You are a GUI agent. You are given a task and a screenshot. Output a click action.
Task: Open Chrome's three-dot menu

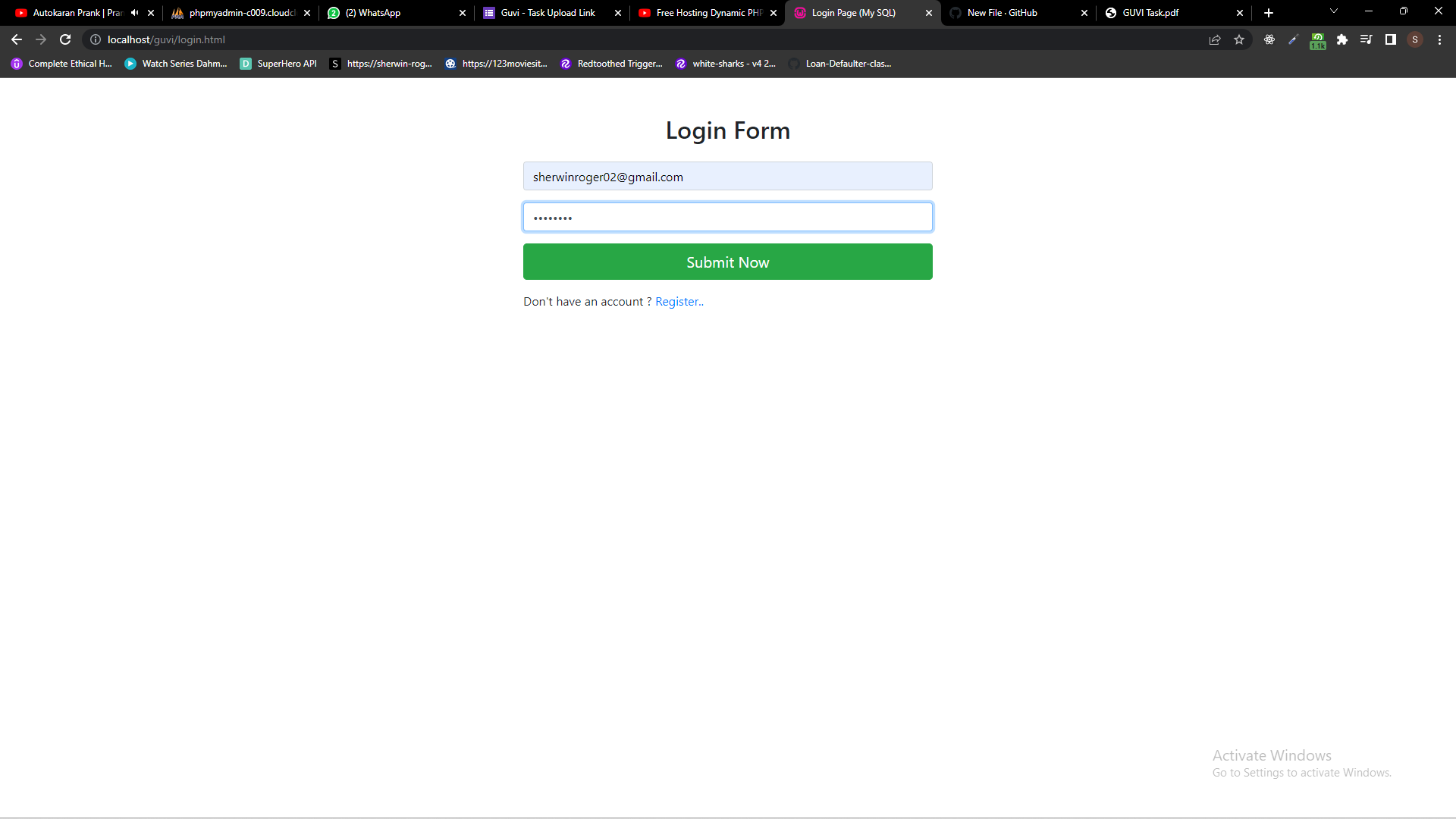(1439, 39)
